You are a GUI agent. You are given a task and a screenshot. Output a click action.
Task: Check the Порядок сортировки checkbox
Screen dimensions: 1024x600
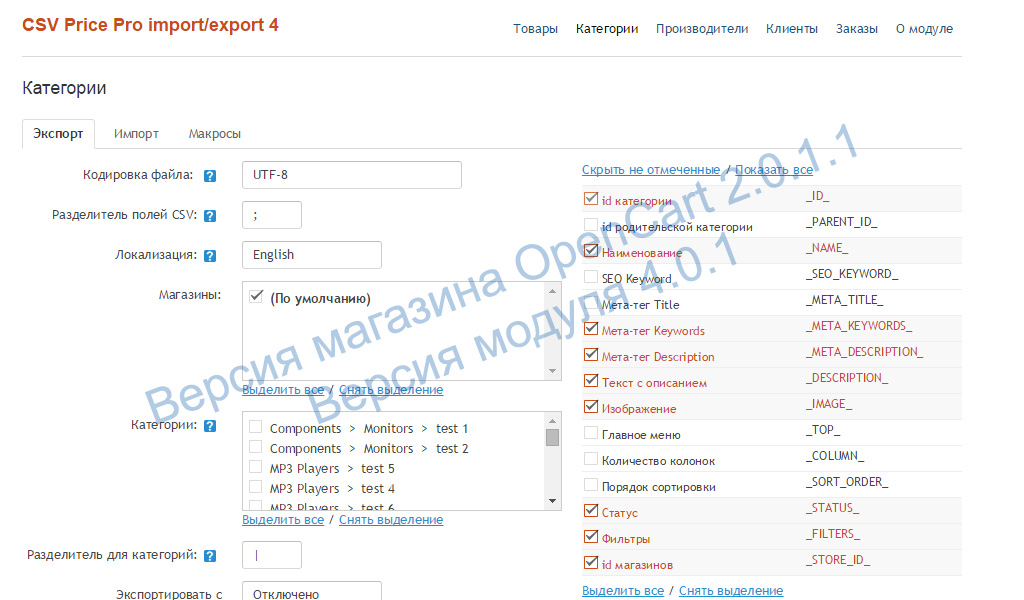(591, 485)
